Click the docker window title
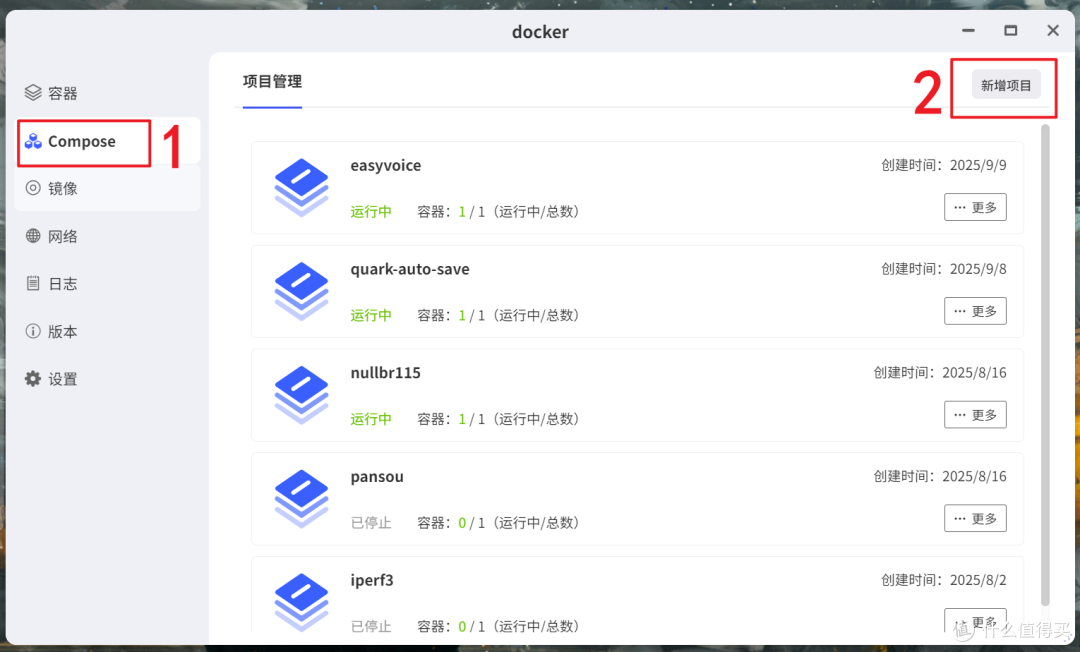The image size is (1080, 652). click(540, 32)
